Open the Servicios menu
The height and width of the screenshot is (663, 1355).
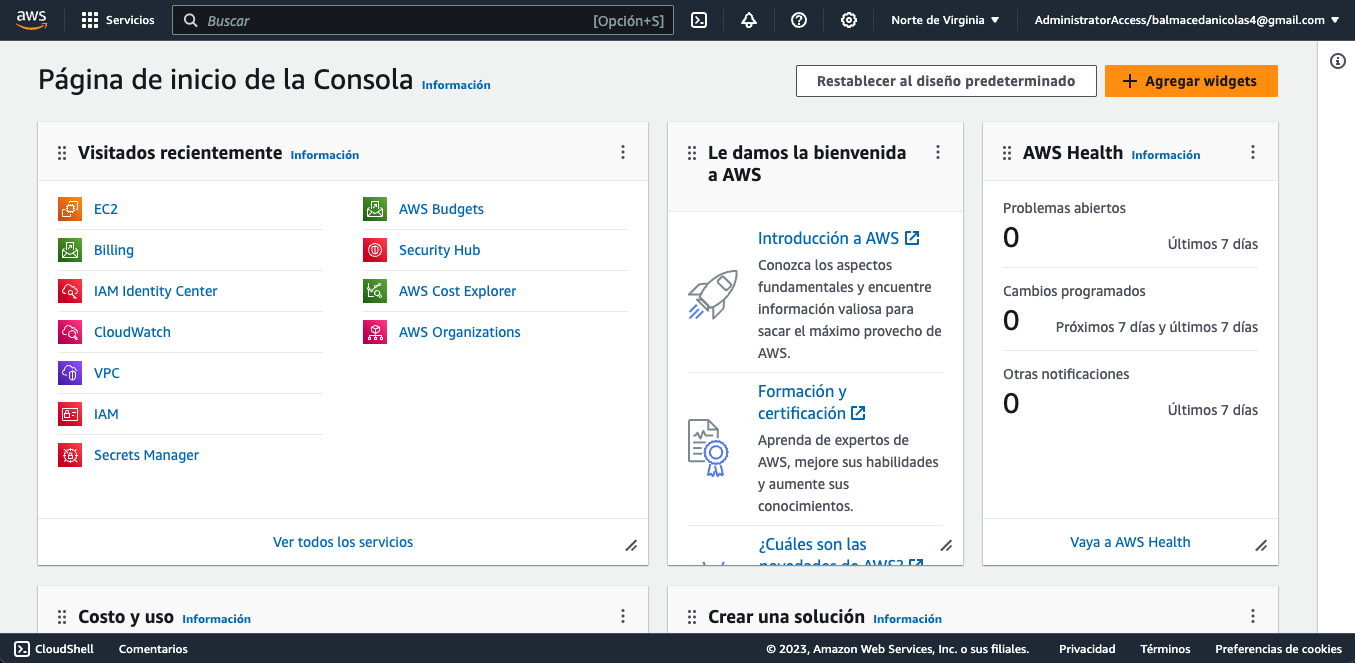(x=118, y=20)
